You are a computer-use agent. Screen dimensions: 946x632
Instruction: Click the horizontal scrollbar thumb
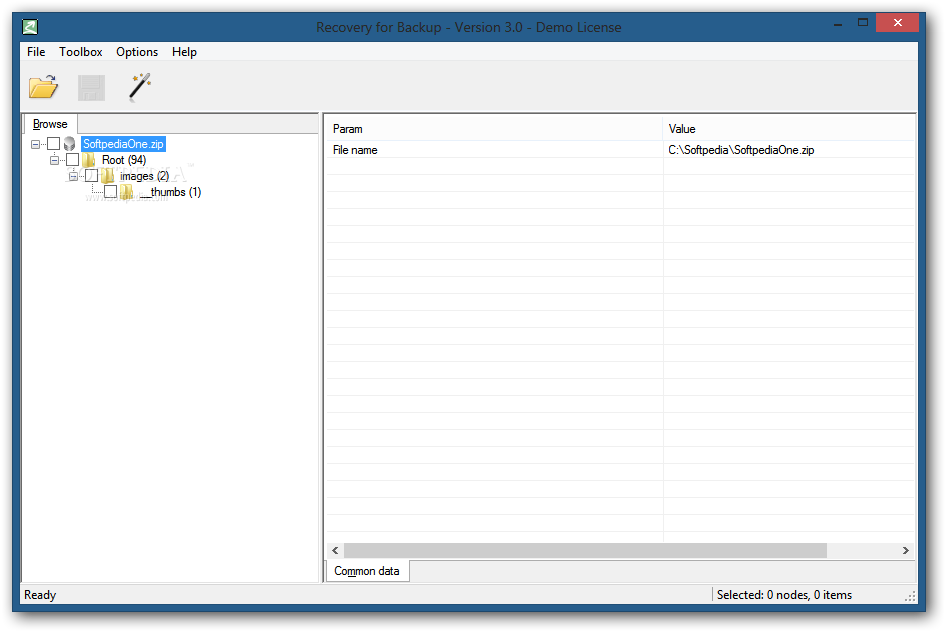pyautogui.click(x=585, y=550)
